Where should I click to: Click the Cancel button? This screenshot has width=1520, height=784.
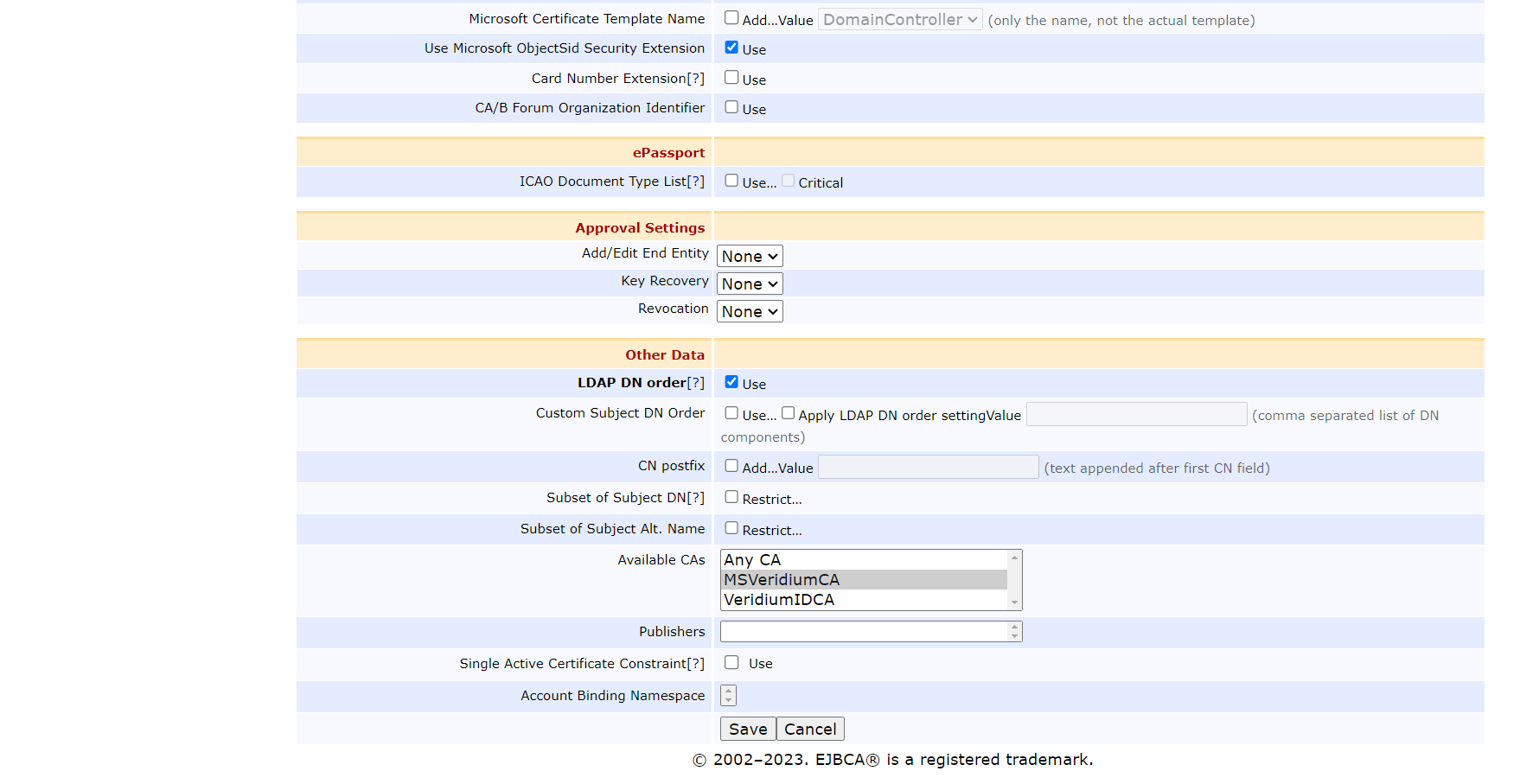pos(810,730)
